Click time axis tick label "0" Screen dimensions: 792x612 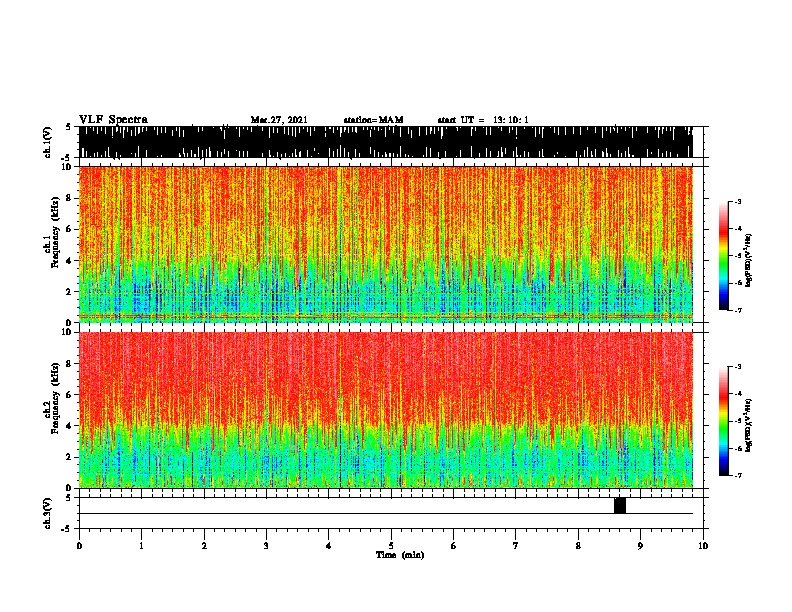pyautogui.click(x=79, y=546)
